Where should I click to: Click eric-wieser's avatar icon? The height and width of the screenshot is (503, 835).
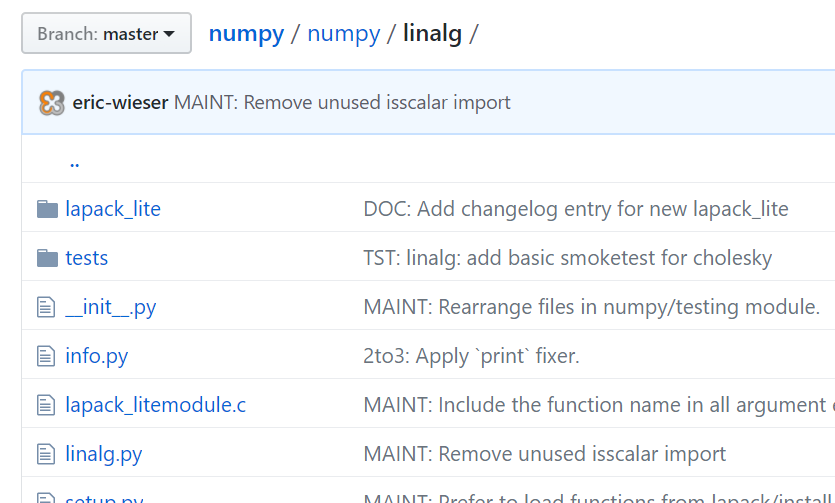coord(52,103)
